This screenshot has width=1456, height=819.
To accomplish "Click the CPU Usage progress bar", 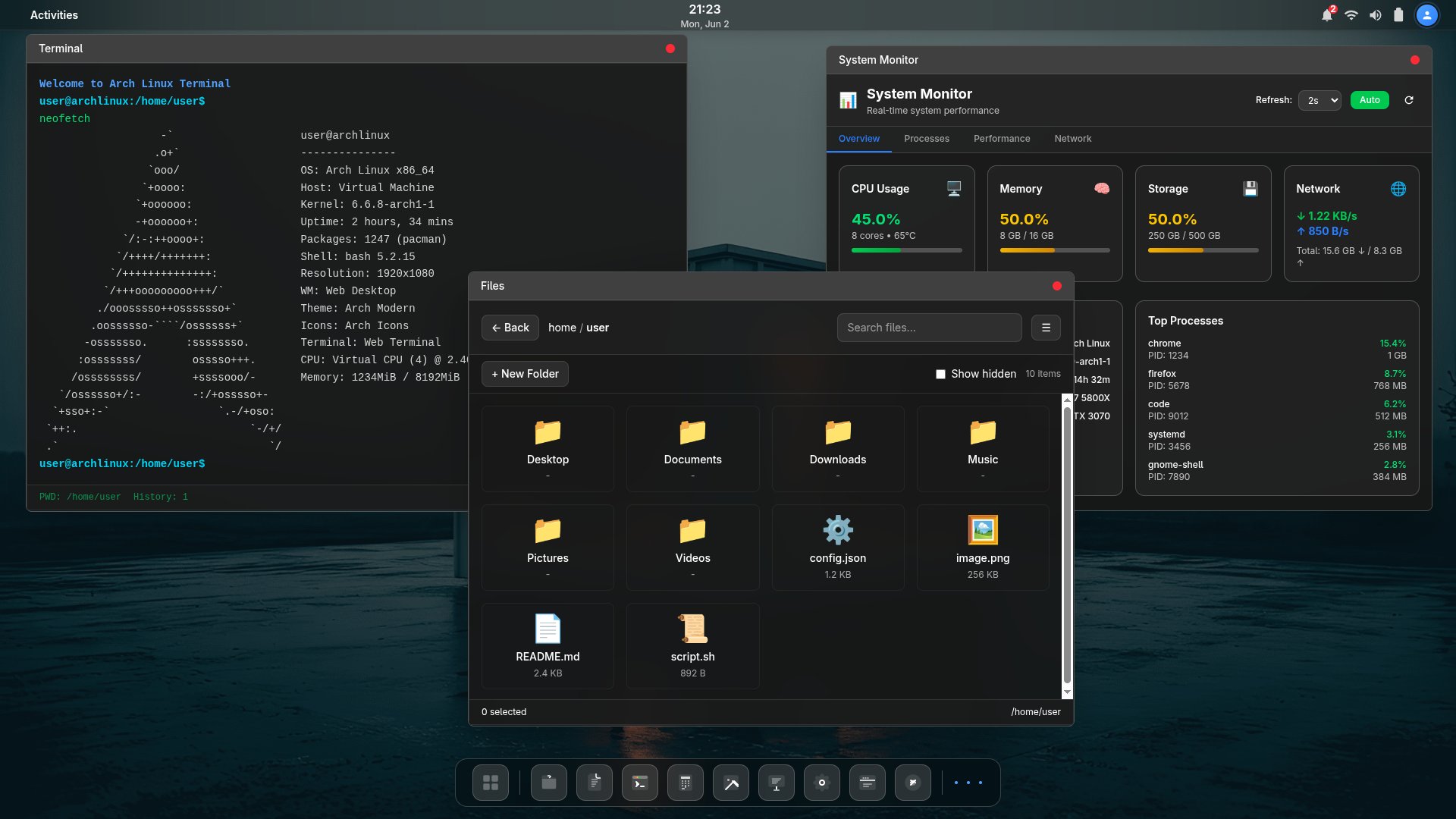I will 906,249.
